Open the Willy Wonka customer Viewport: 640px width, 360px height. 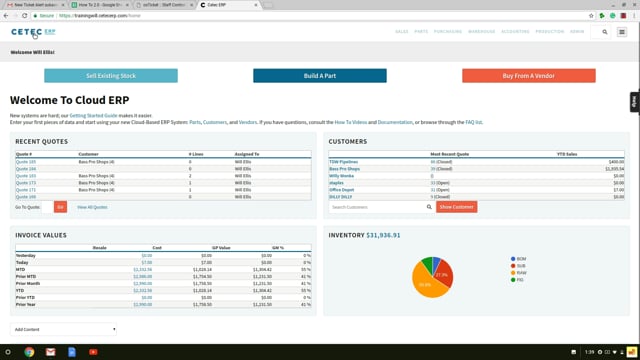coord(342,176)
